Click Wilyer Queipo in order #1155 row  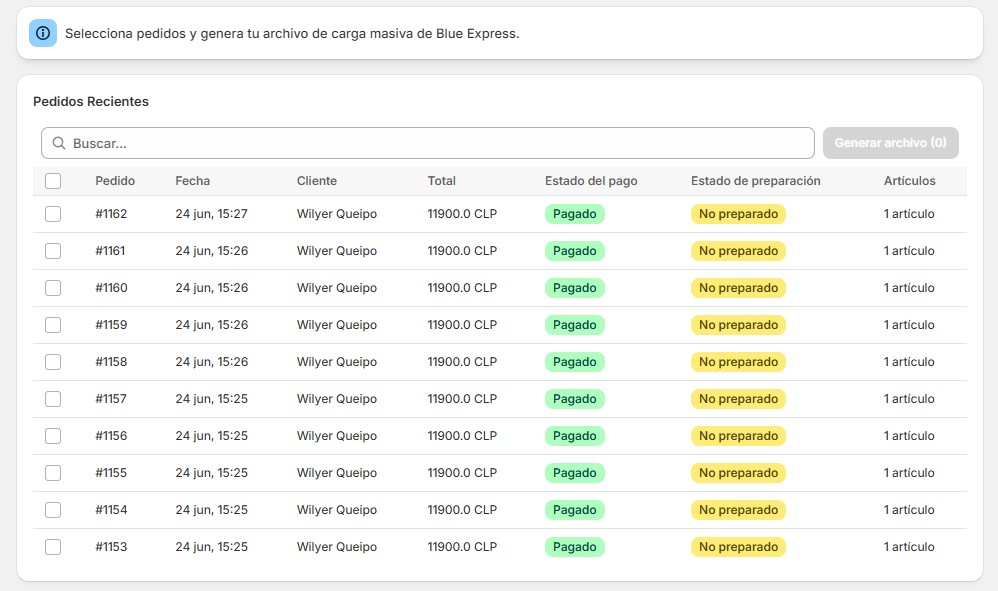pyautogui.click(x=337, y=473)
